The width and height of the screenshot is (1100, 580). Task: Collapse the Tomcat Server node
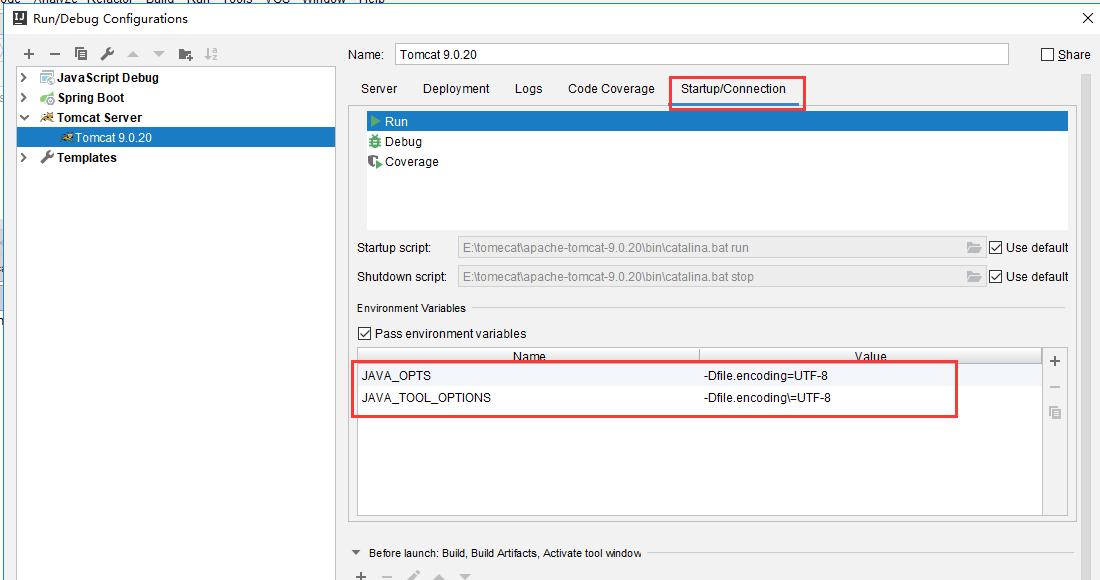click(x=25, y=117)
